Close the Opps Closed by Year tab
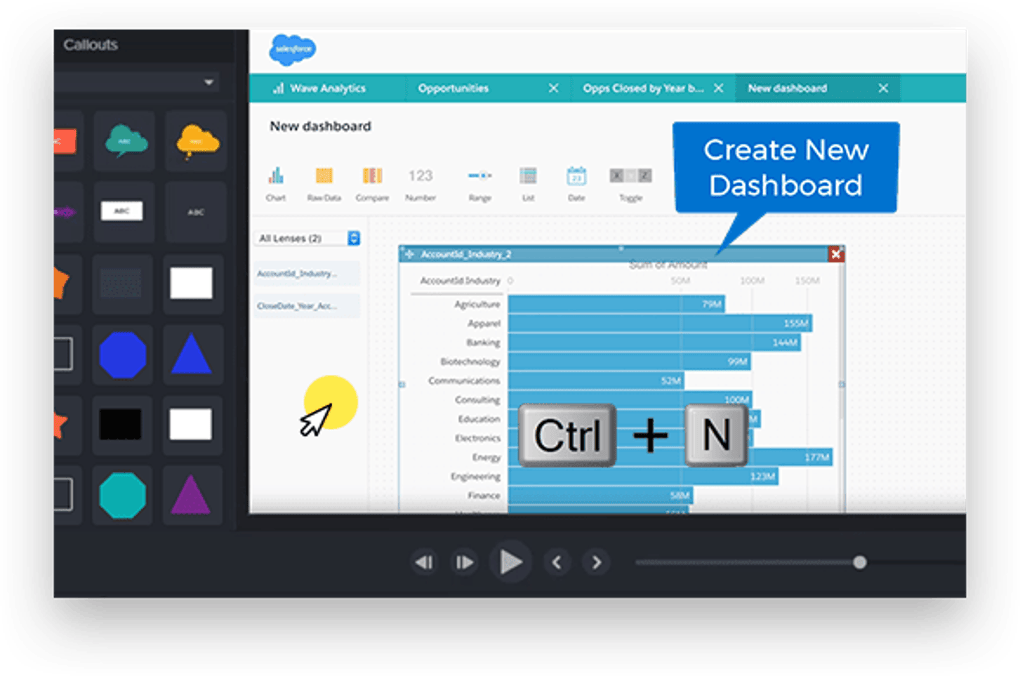1020x676 pixels. click(719, 88)
